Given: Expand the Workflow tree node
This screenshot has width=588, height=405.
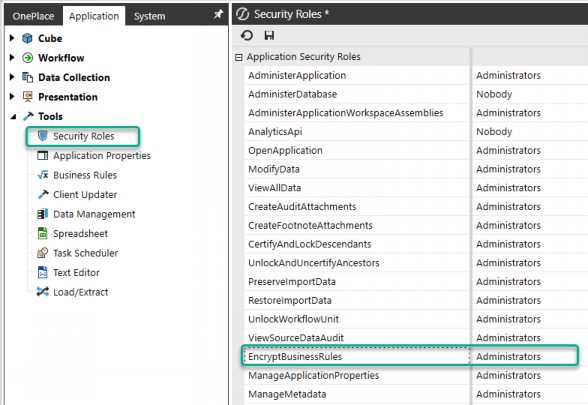Looking at the screenshot, I should 12,57.
